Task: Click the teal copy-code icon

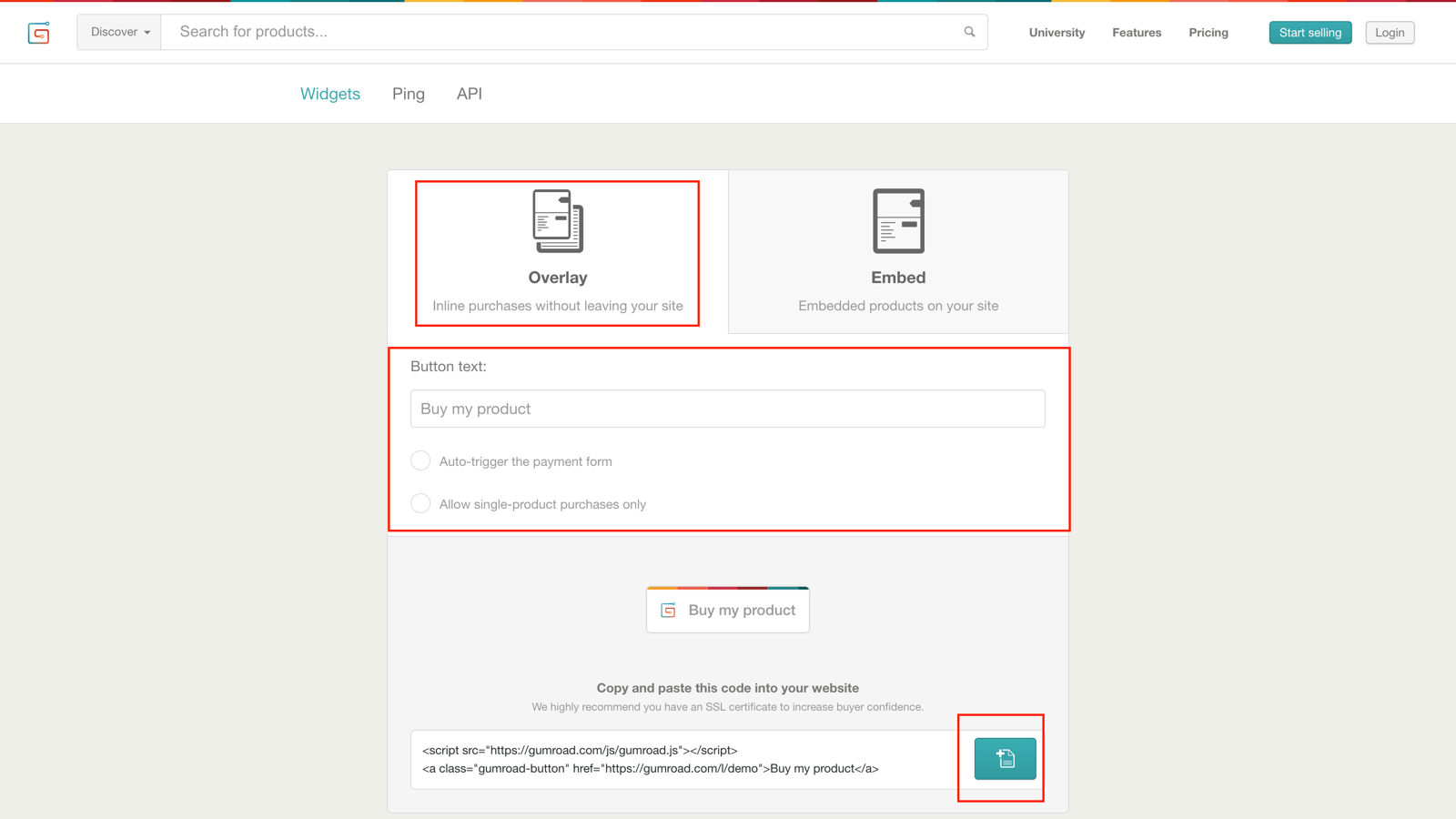Action: [x=1003, y=758]
